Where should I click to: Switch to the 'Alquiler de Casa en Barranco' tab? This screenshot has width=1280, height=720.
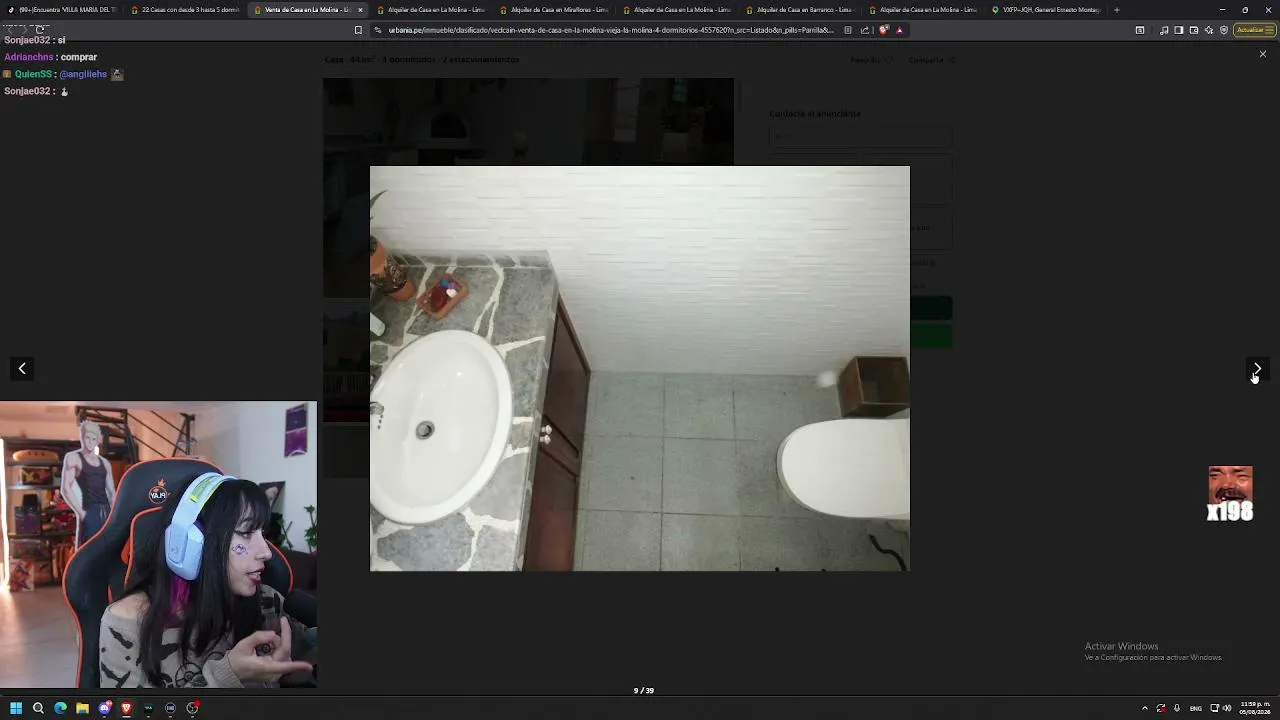tap(802, 10)
